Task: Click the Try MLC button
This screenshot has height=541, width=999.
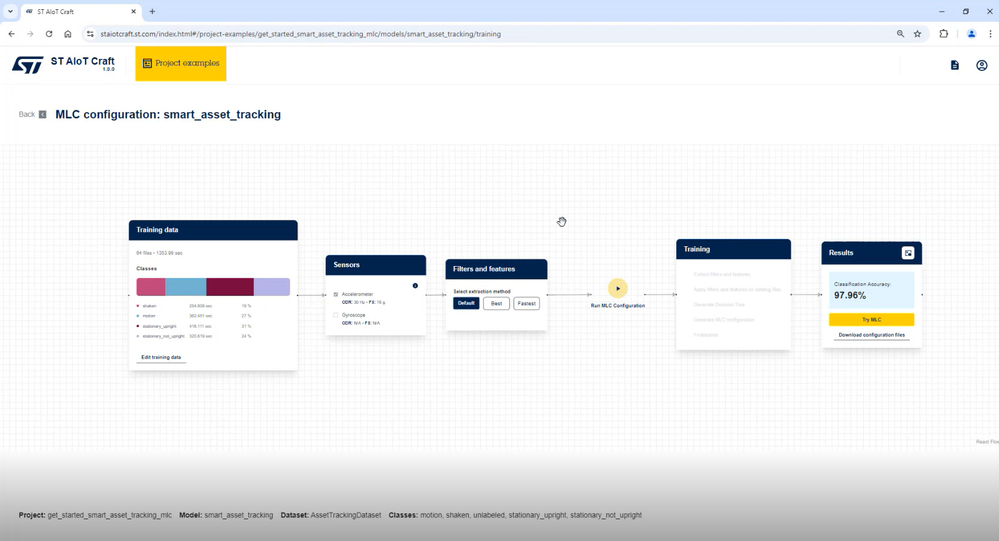Action: point(871,319)
